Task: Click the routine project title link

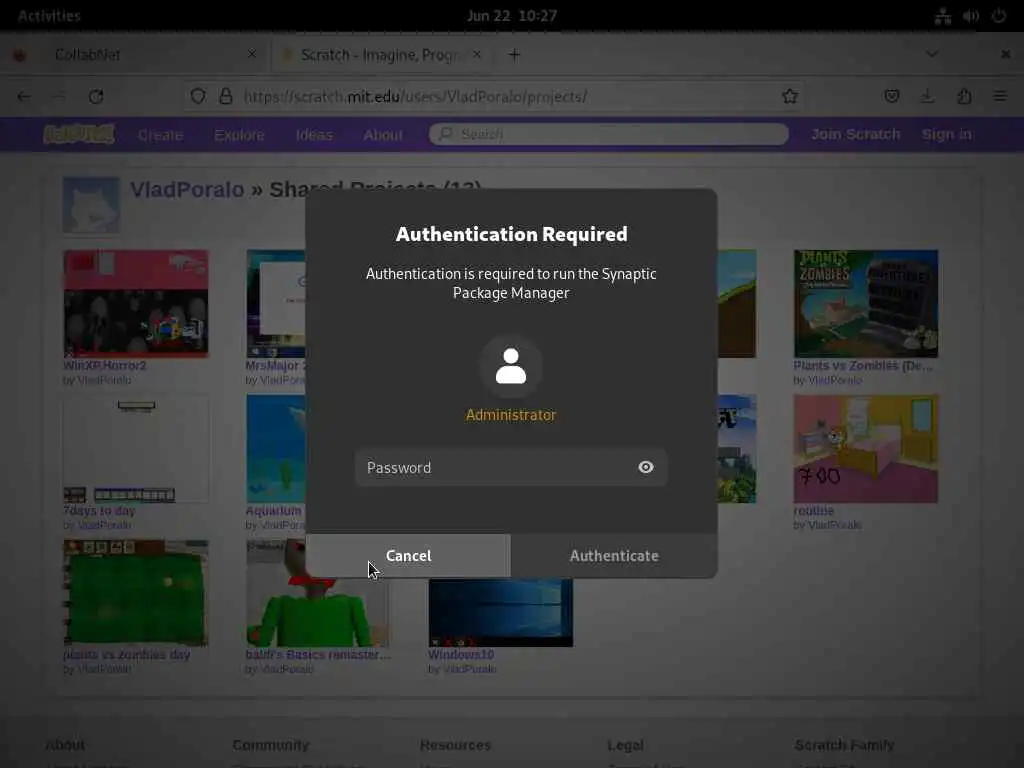Action: click(813, 510)
